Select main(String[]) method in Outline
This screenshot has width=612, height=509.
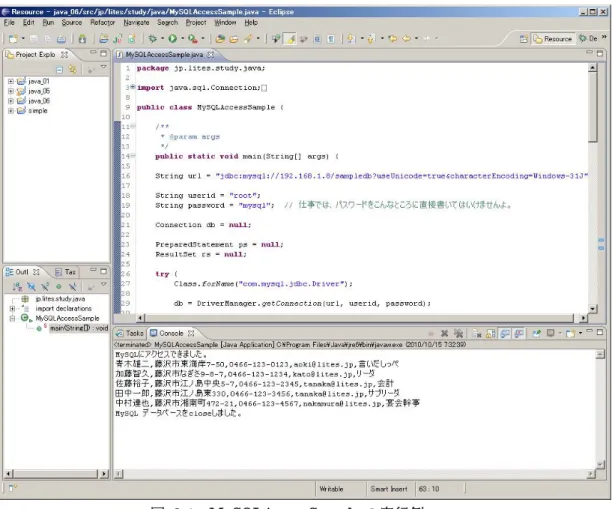[79, 328]
